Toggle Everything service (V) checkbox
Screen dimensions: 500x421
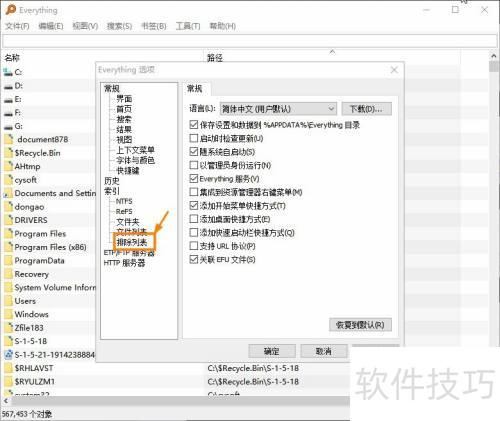pyautogui.click(x=194, y=179)
